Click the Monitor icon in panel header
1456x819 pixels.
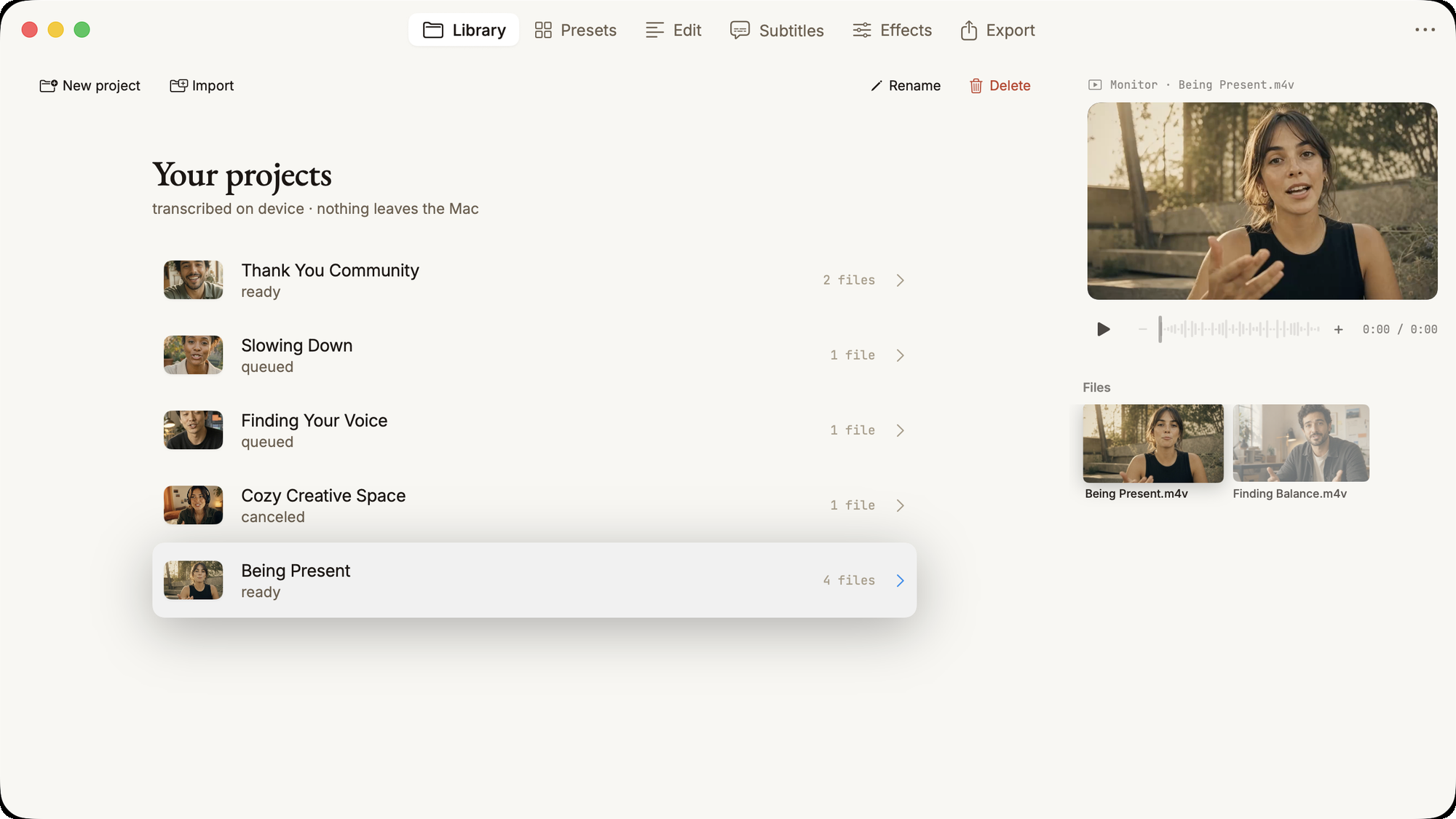pyautogui.click(x=1095, y=85)
